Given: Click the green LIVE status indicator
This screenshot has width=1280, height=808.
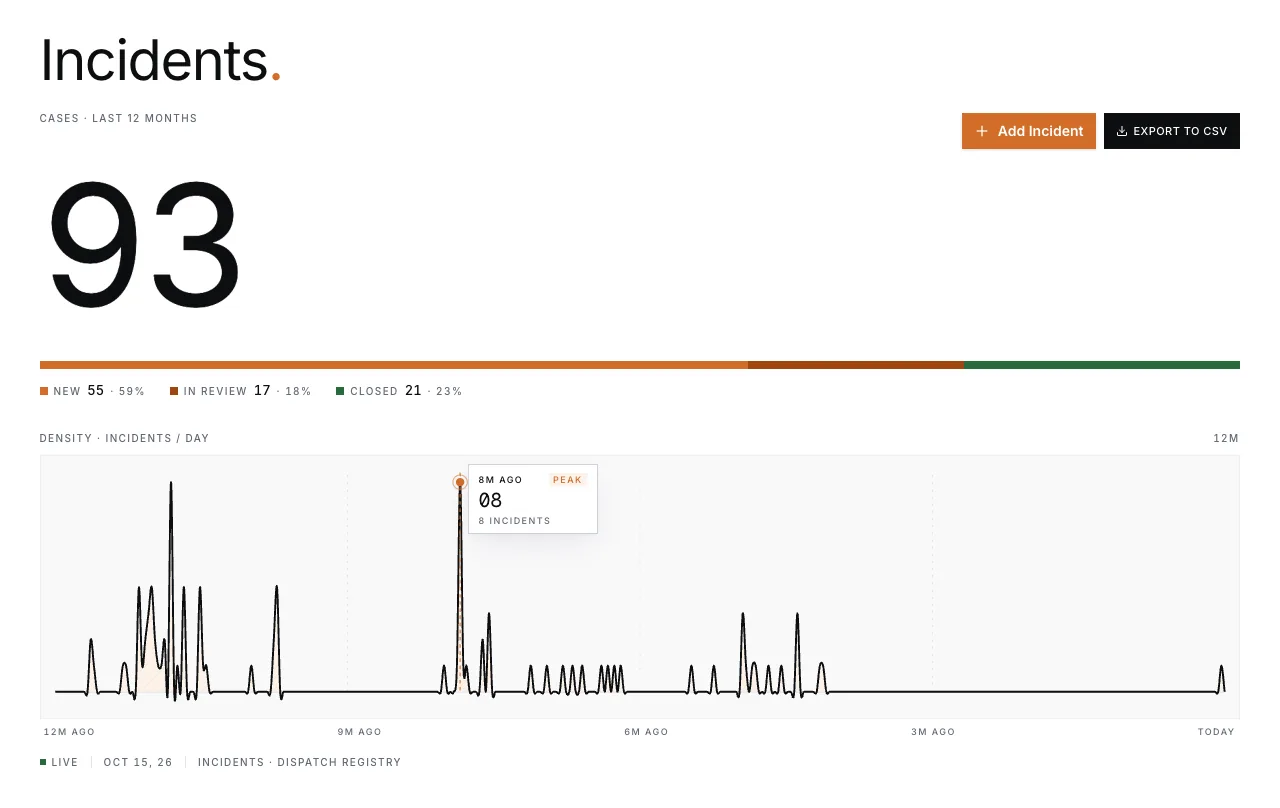Looking at the screenshot, I should [x=43, y=762].
